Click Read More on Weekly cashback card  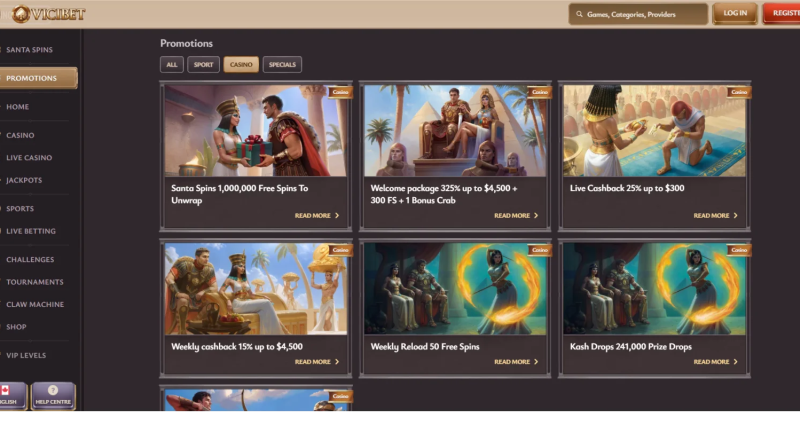click(317, 361)
